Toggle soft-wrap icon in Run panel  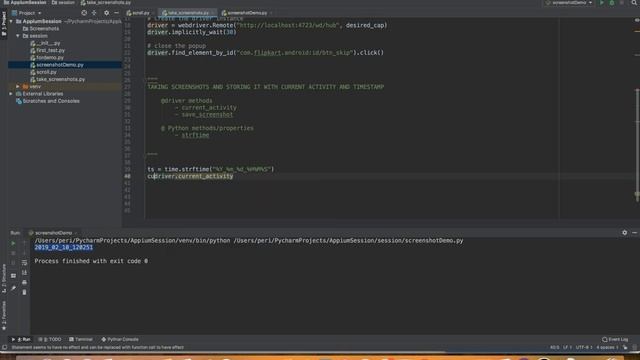(x=24, y=263)
